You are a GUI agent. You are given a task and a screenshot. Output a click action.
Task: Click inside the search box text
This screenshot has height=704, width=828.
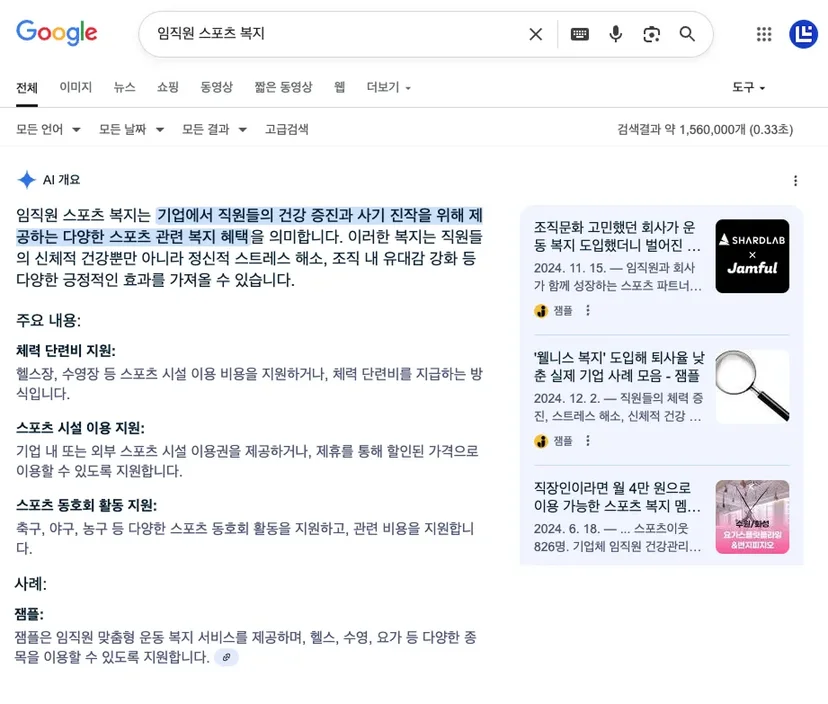[x=211, y=33]
